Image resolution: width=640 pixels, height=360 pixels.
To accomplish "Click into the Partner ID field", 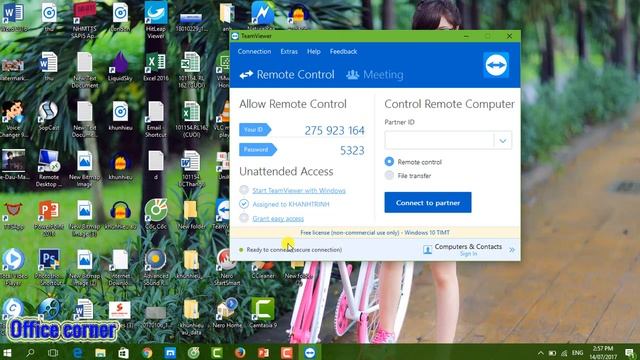I will [x=439, y=140].
